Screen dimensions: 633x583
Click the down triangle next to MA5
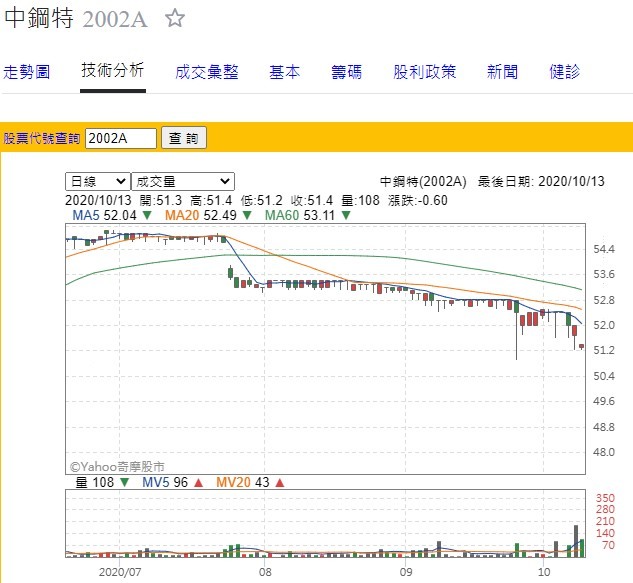pos(147,216)
